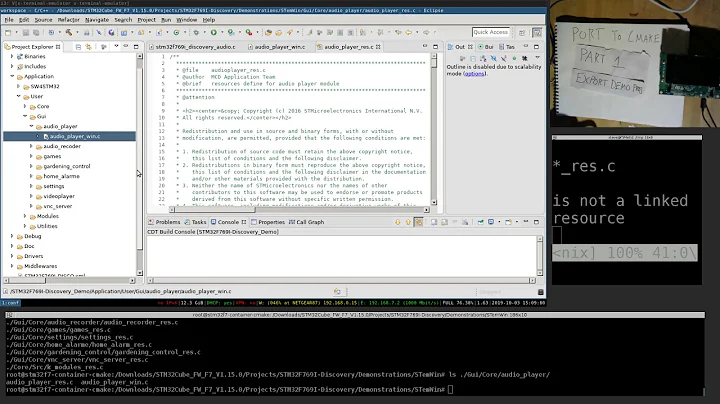Screen dimensions: 720x404
Task: Open the Outline view menu dropdown
Action: point(537,58)
